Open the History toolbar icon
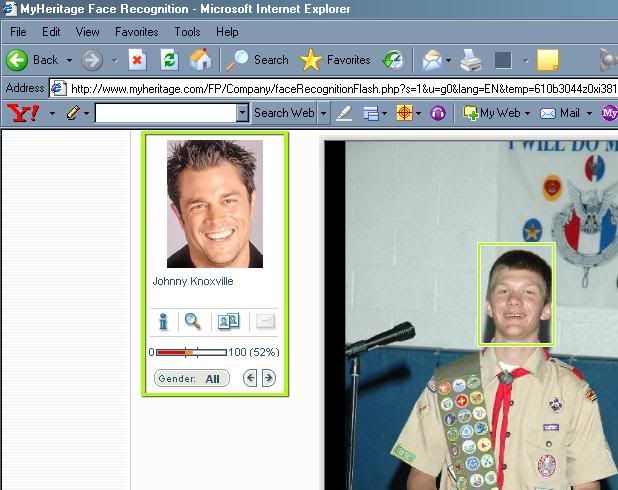 [x=394, y=60]
